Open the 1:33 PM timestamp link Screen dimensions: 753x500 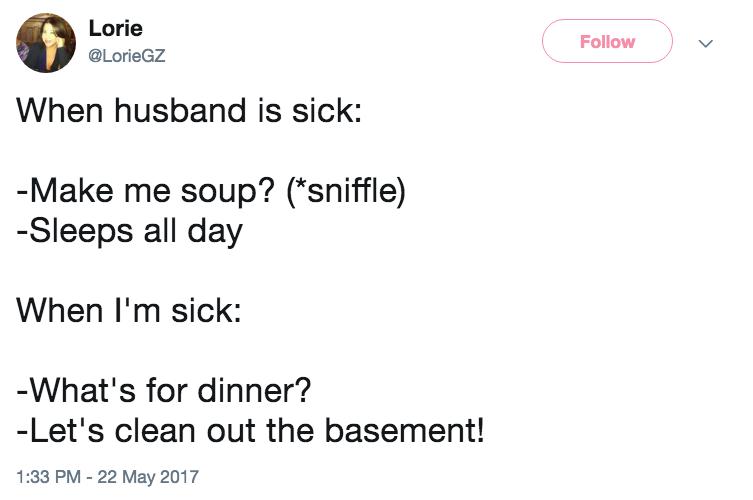(48, 476)
